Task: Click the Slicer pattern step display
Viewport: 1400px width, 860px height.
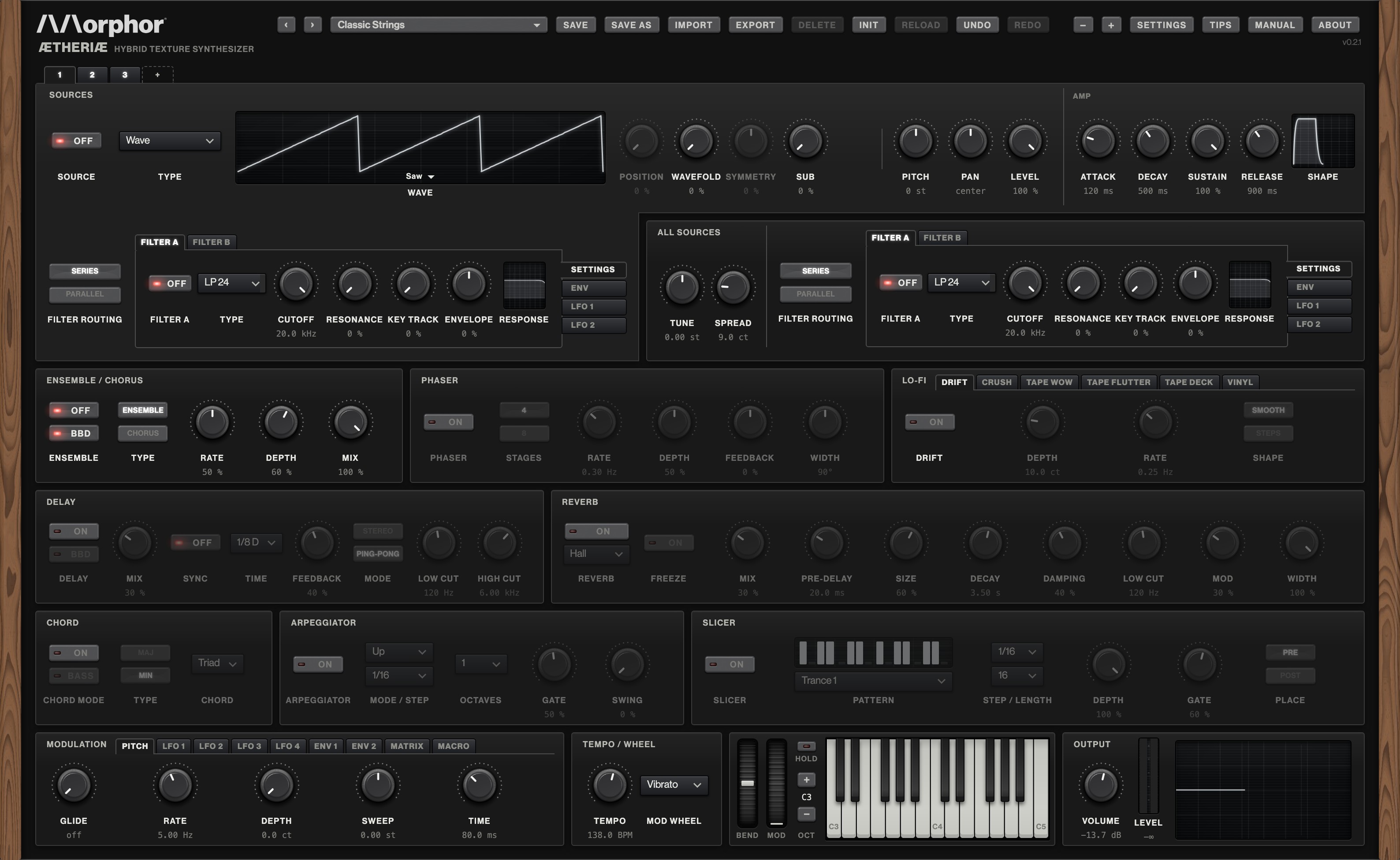Action: 872,652
